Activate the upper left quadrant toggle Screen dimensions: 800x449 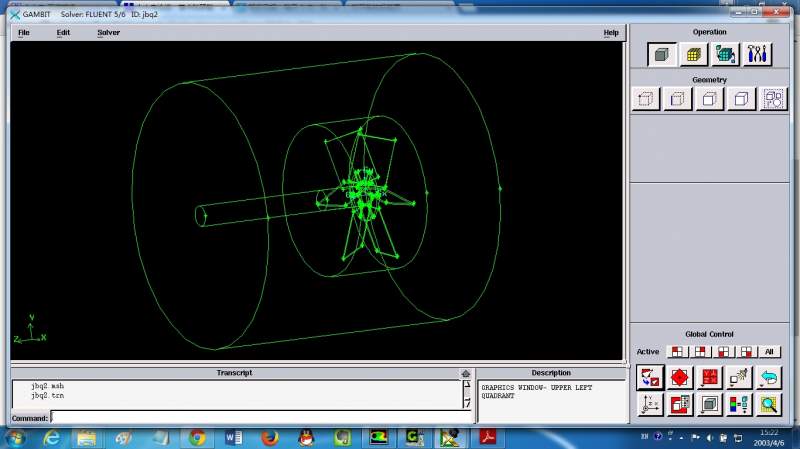click(x=677, y=352)
